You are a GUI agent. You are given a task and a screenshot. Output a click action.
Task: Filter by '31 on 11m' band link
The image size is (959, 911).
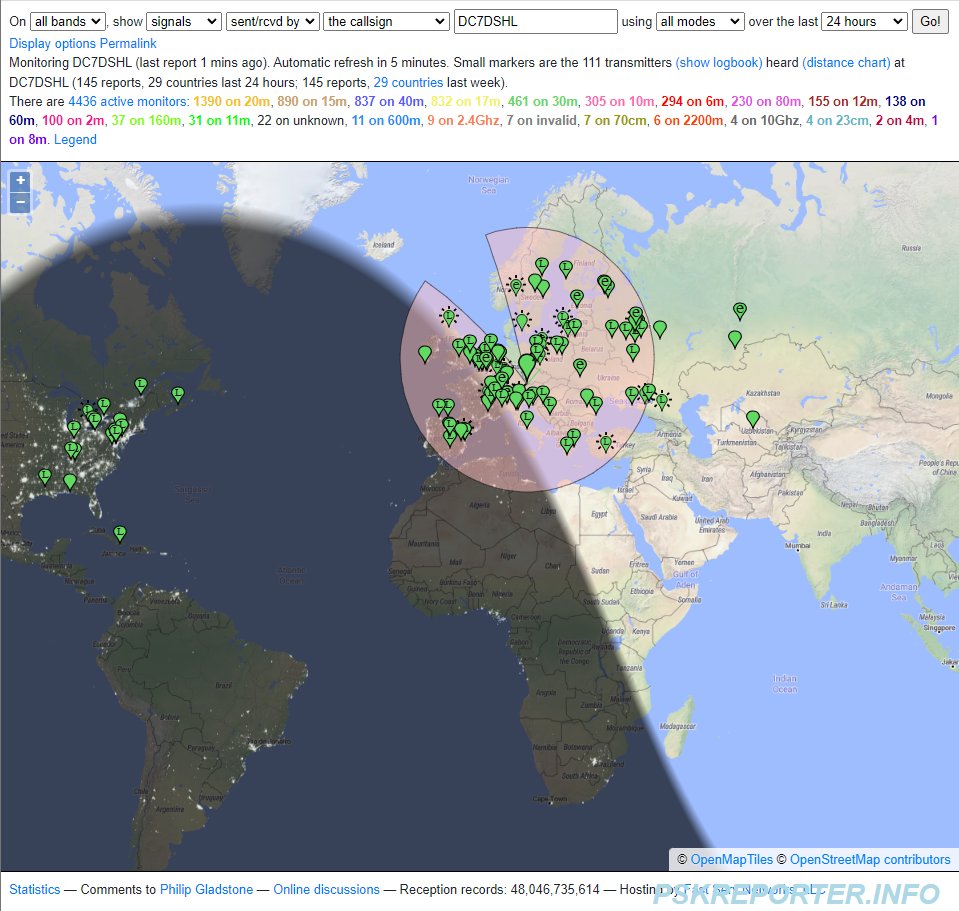(219, 120)
